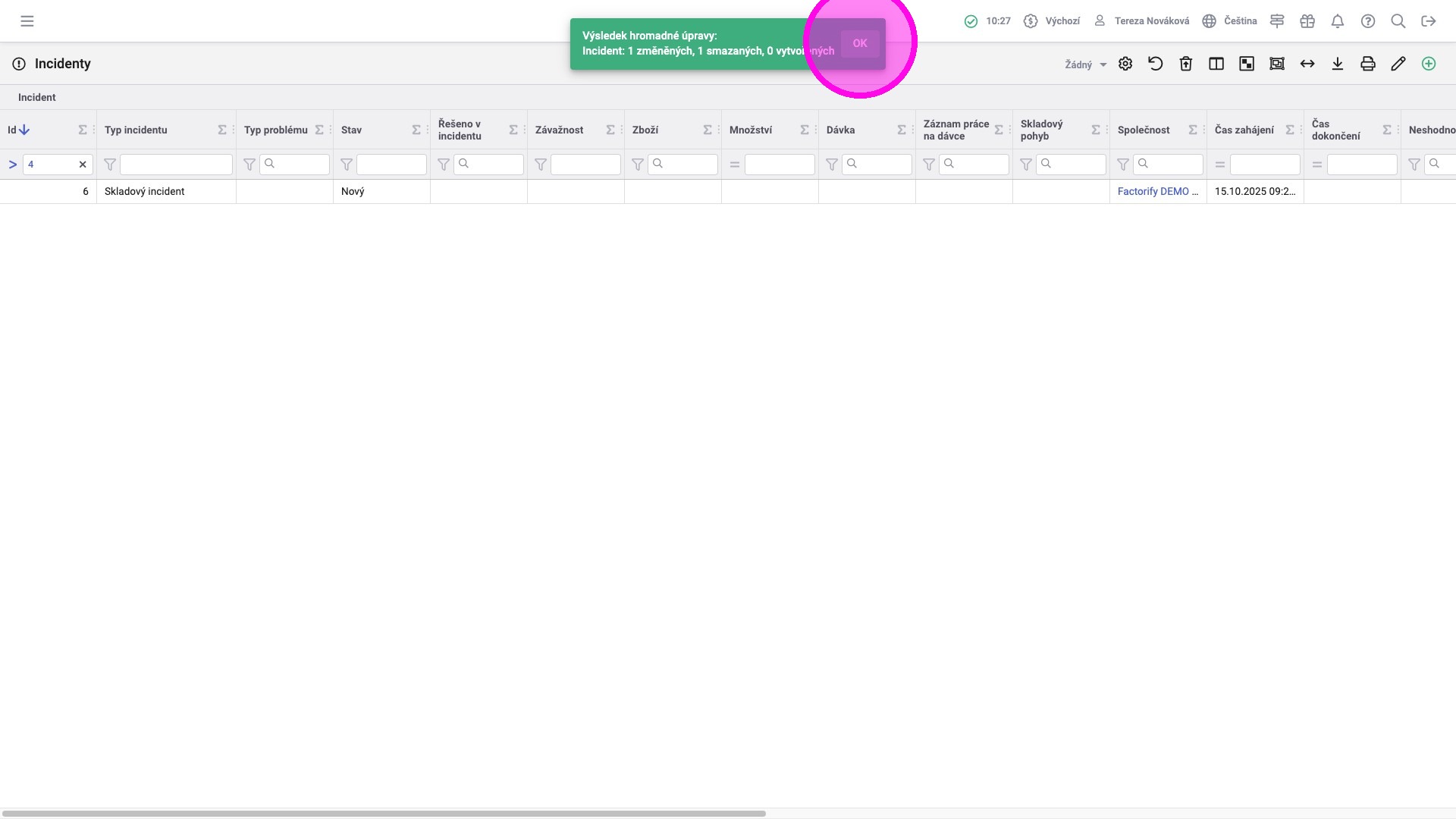The height and width of the screenshot is (819, 1456).
Task: Open the table settings gear icon
Action: tap(1125, 64)
